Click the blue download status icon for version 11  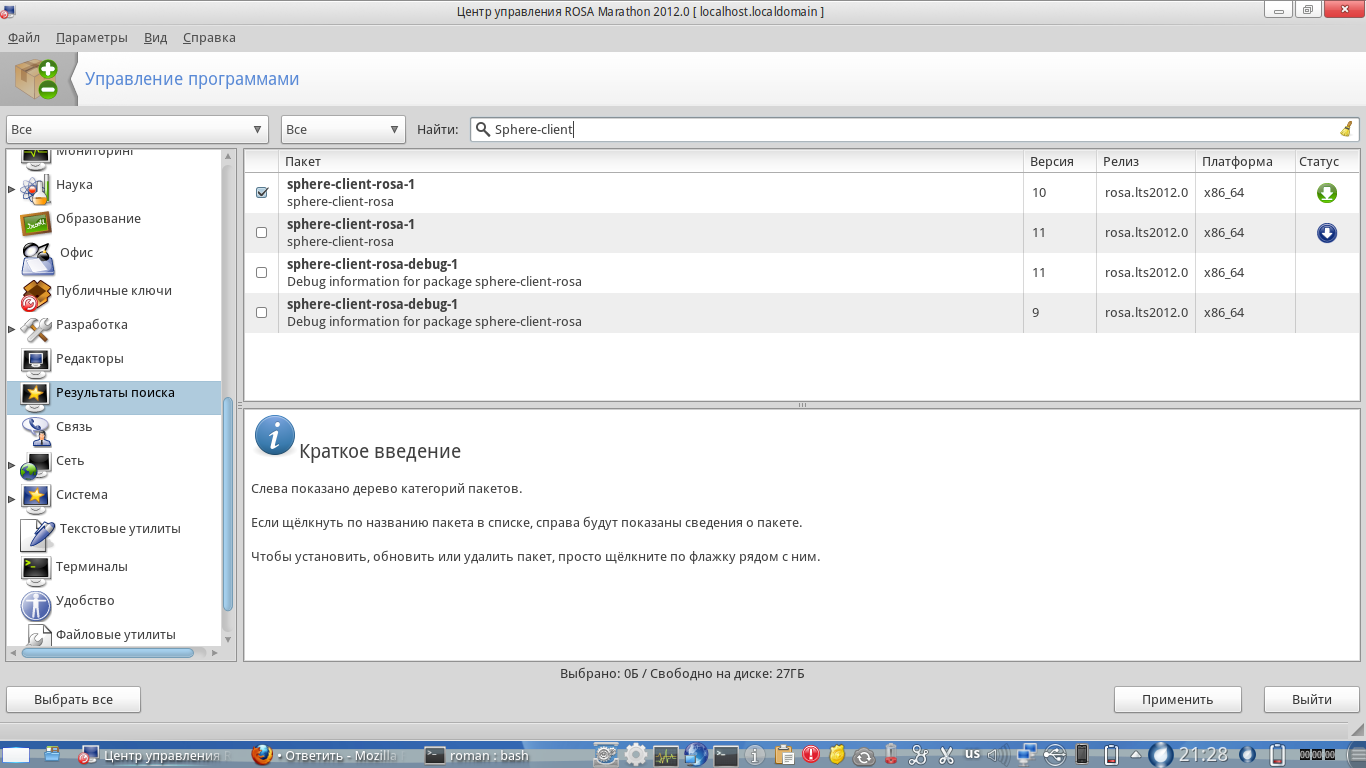pos(1327,233)
